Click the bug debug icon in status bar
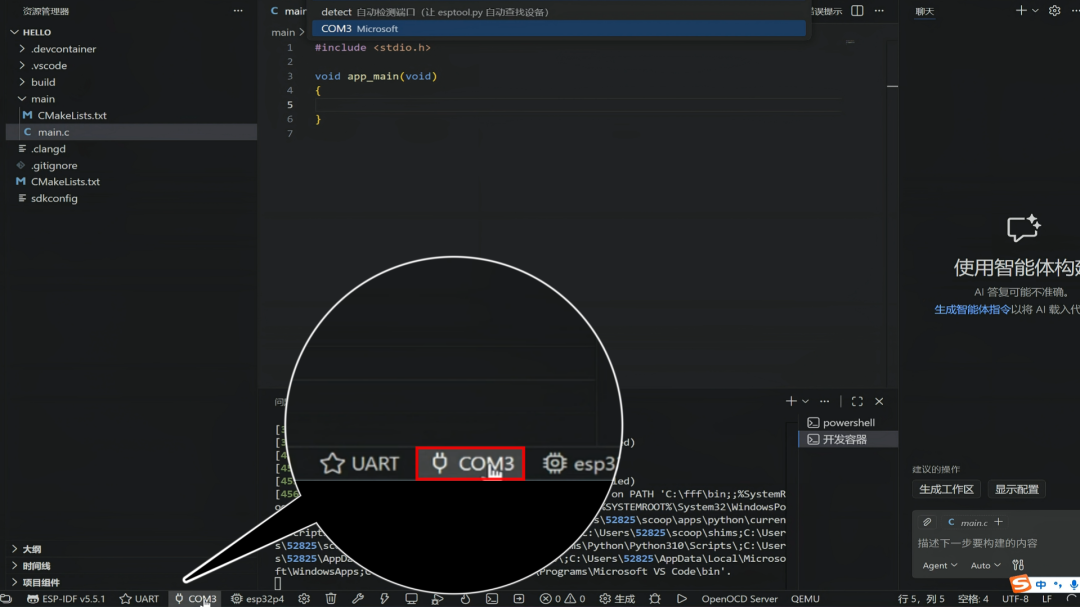Viewport: 1080px width, 607px height. 654,599
